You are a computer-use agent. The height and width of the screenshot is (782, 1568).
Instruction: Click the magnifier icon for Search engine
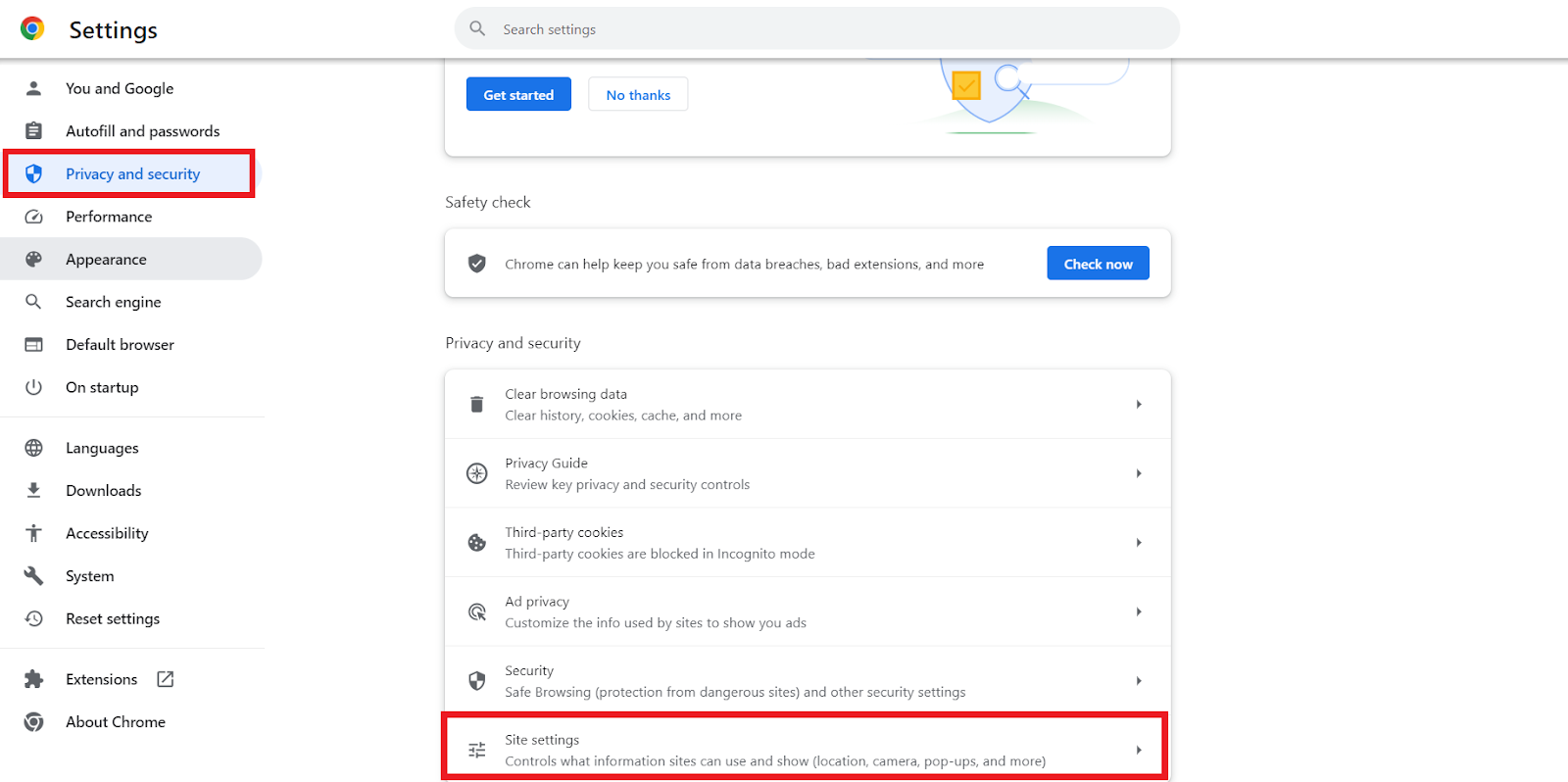coord(33,302)
